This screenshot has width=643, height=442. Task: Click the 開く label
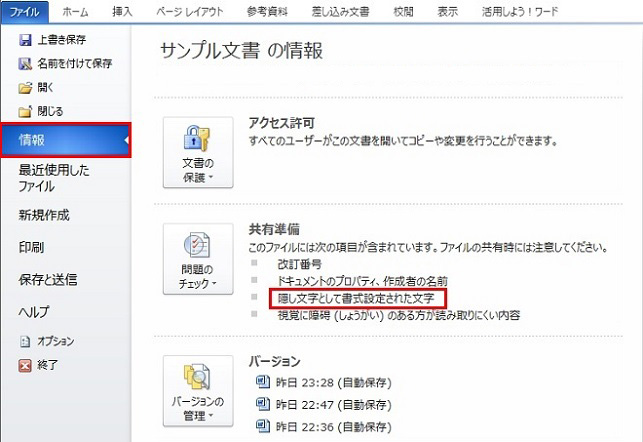(45, 88)
